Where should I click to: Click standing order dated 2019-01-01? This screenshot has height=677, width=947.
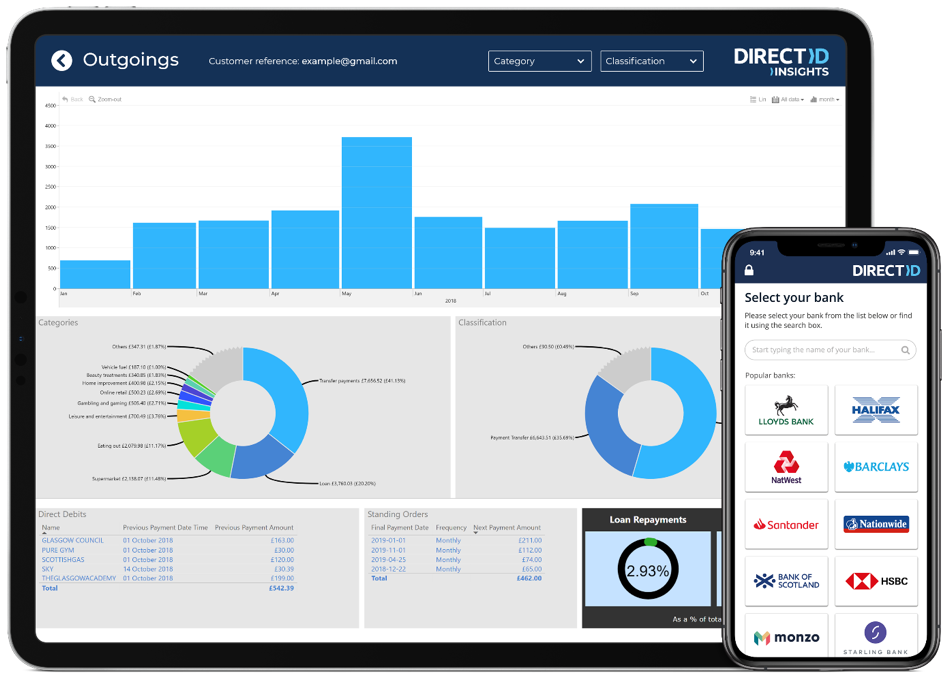click(x=456, y=541)
